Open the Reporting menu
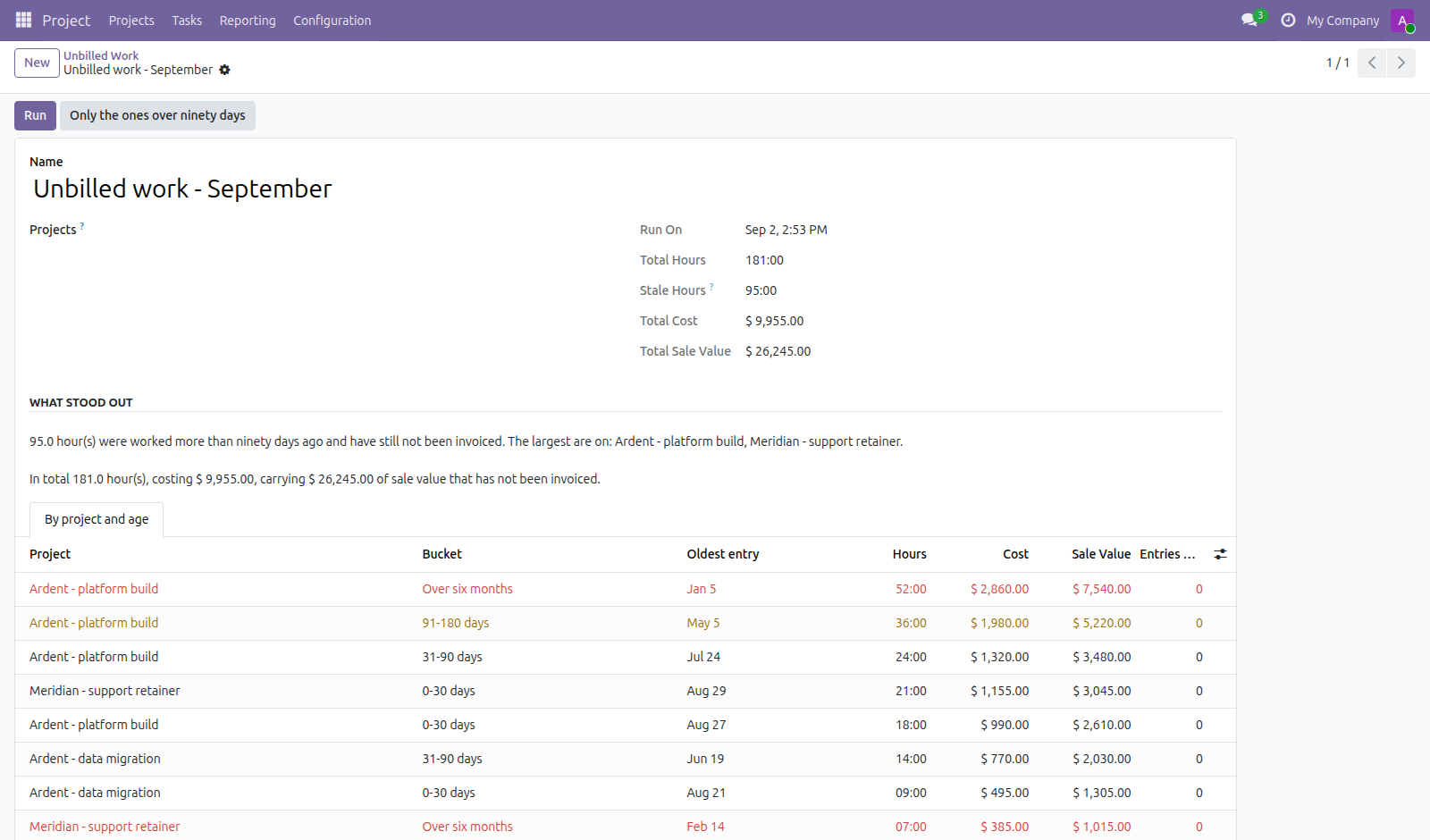 pyautogui.click(x=248, y=20)
